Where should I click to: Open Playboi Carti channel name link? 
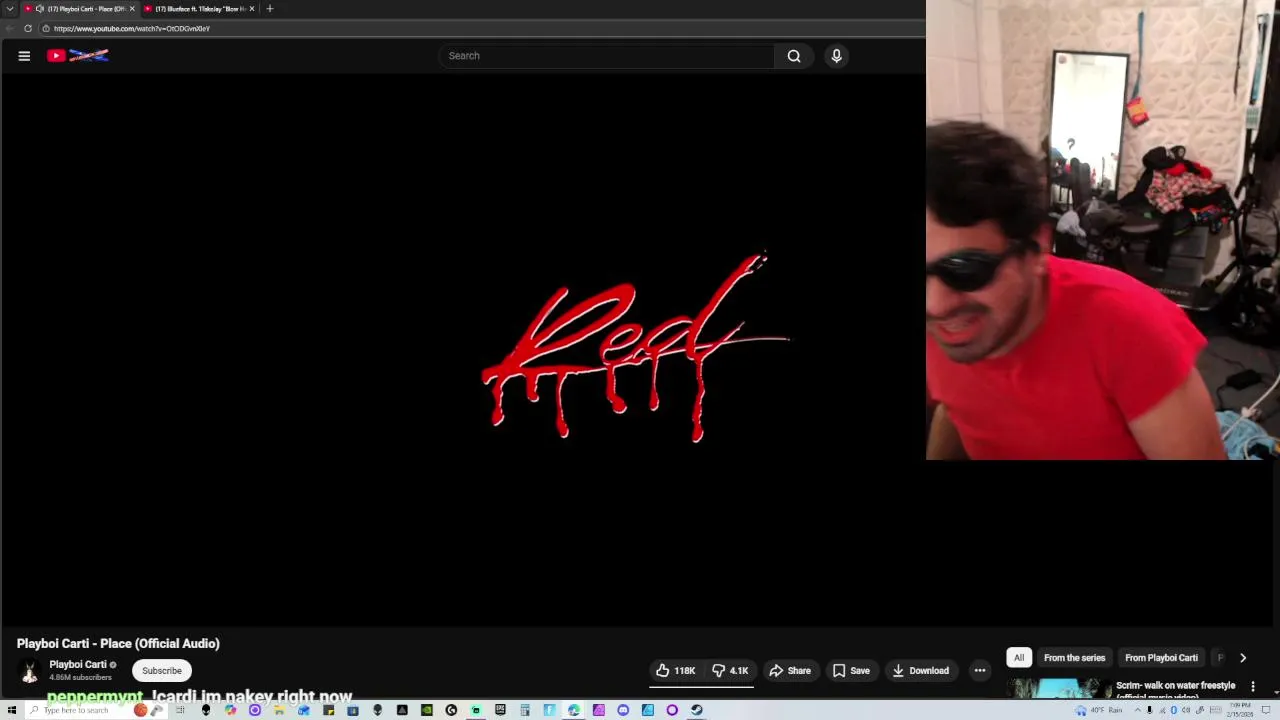(x=78, y=665)
